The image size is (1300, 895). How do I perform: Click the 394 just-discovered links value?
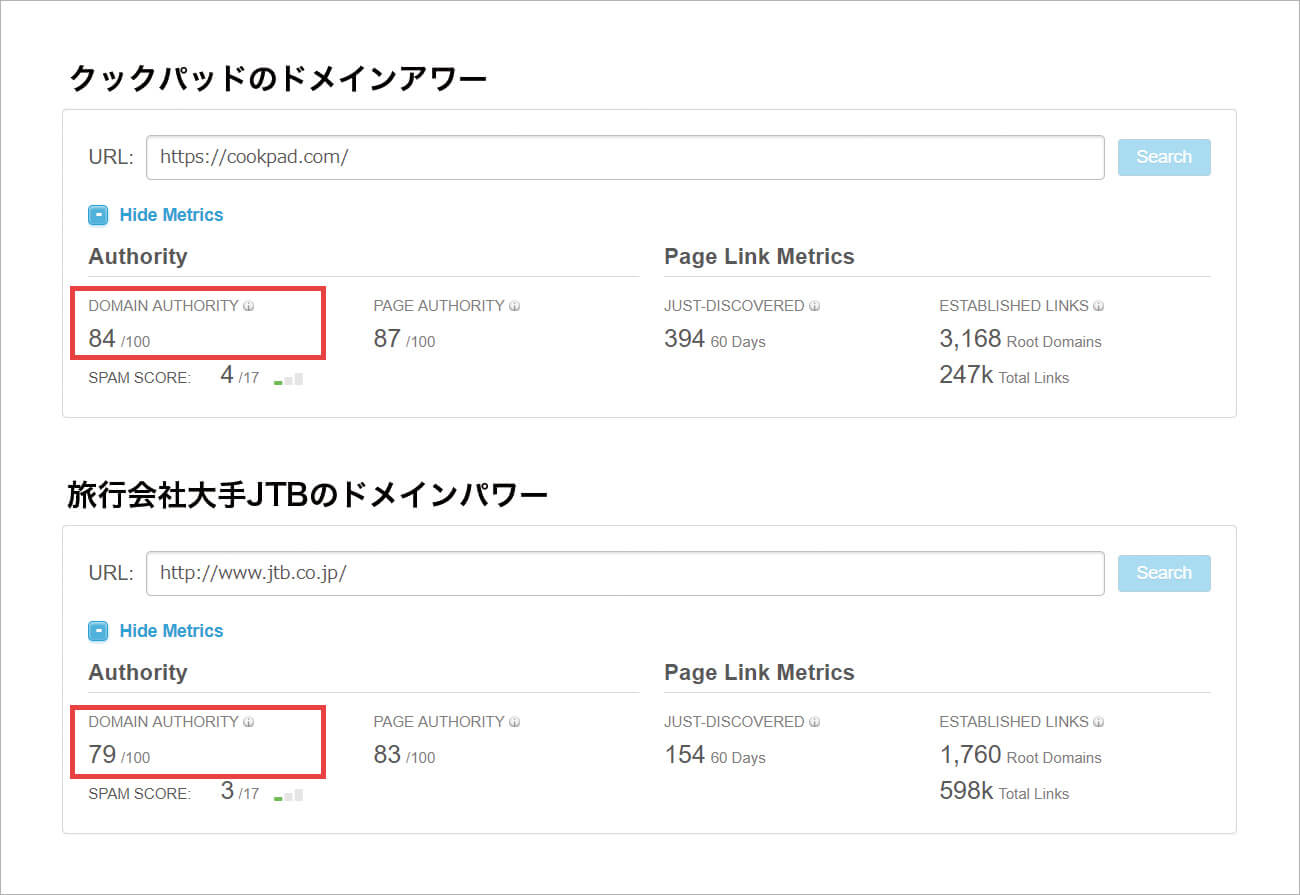coord(685,339)
